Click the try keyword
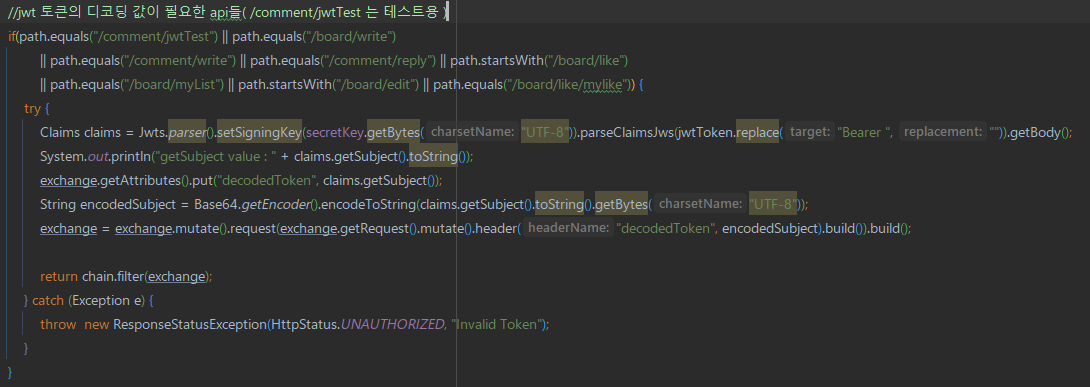The width and height of the screenshot is (1090, 387). pyautogui.click(x=32, y=108)
